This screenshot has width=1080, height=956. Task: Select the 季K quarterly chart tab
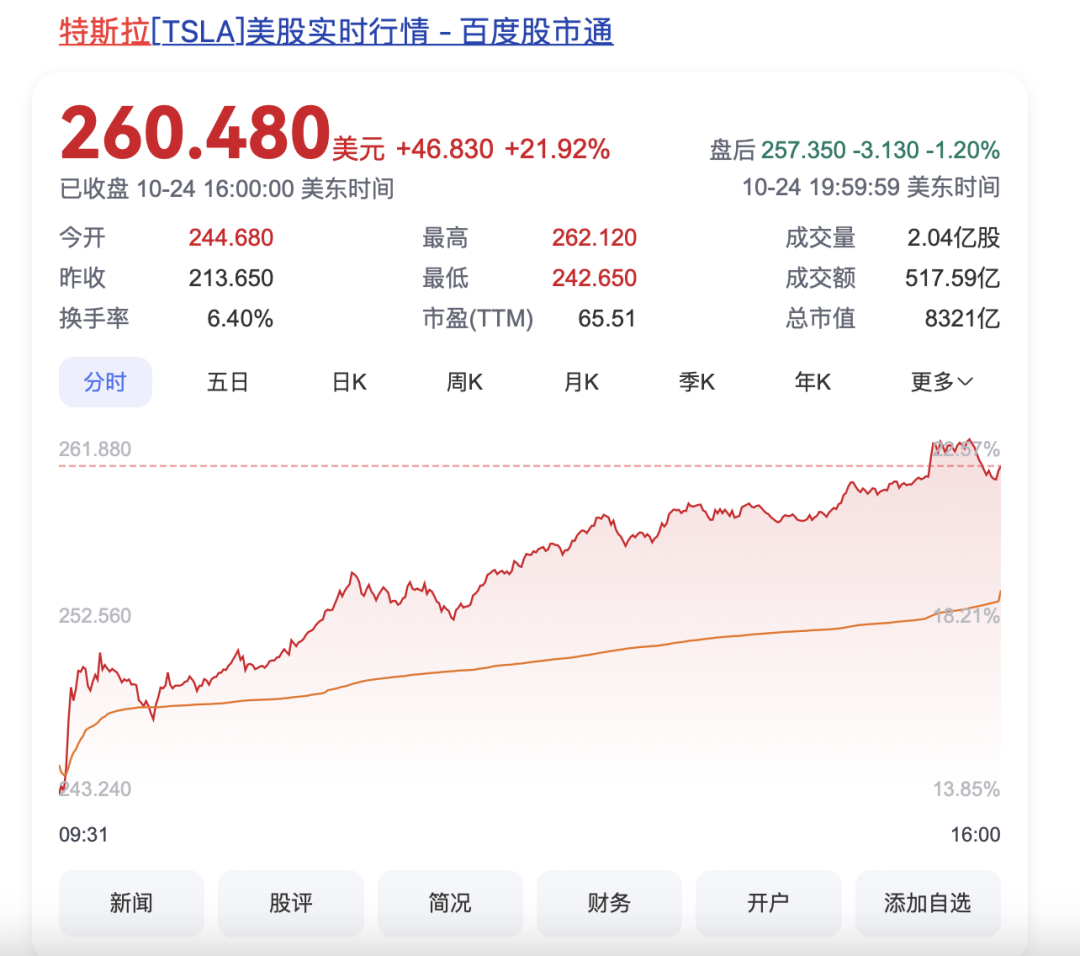point(696,381)
